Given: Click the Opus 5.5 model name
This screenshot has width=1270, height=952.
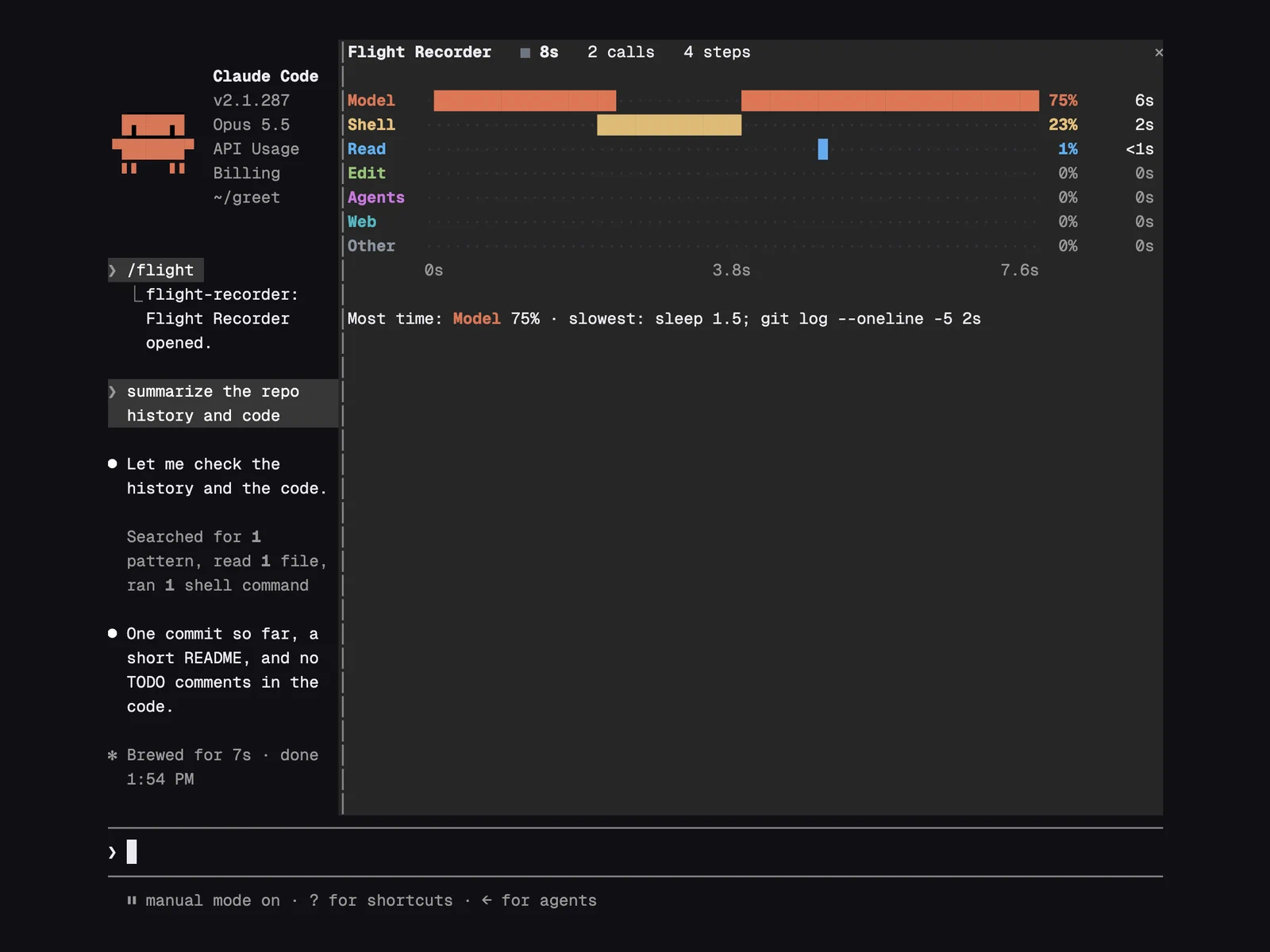Looking at the screenshot, I should pyautogui.click(x=251, y=125).
